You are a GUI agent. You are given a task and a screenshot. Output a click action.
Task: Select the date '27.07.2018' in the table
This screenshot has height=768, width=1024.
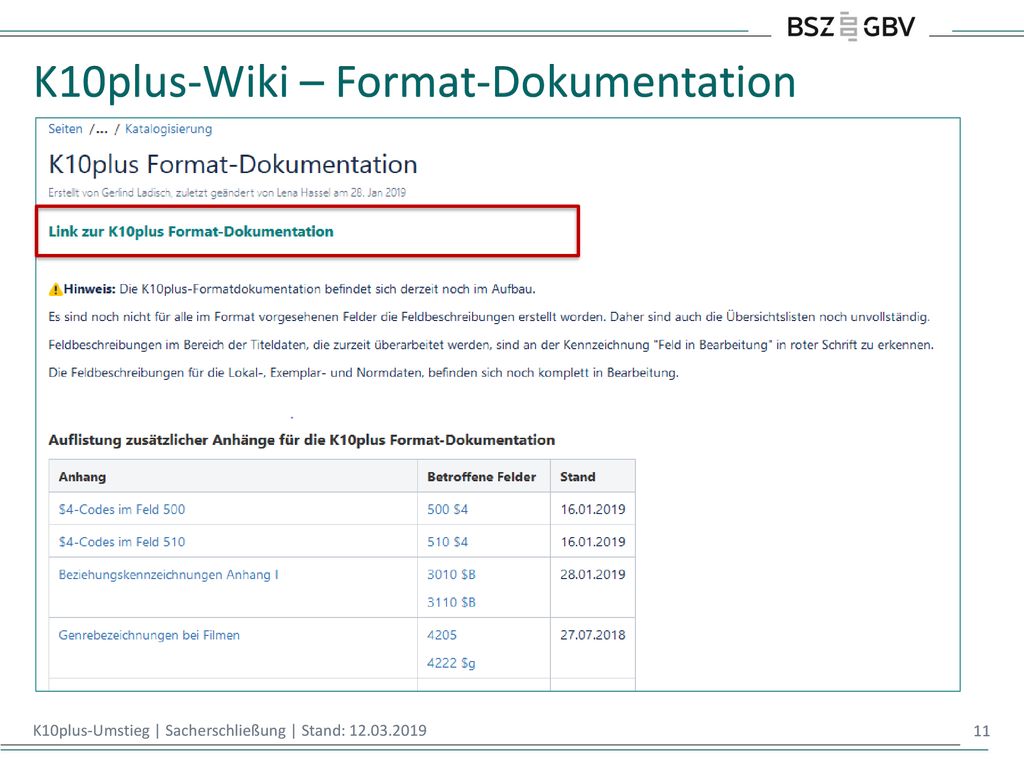(x=593, y=635)
